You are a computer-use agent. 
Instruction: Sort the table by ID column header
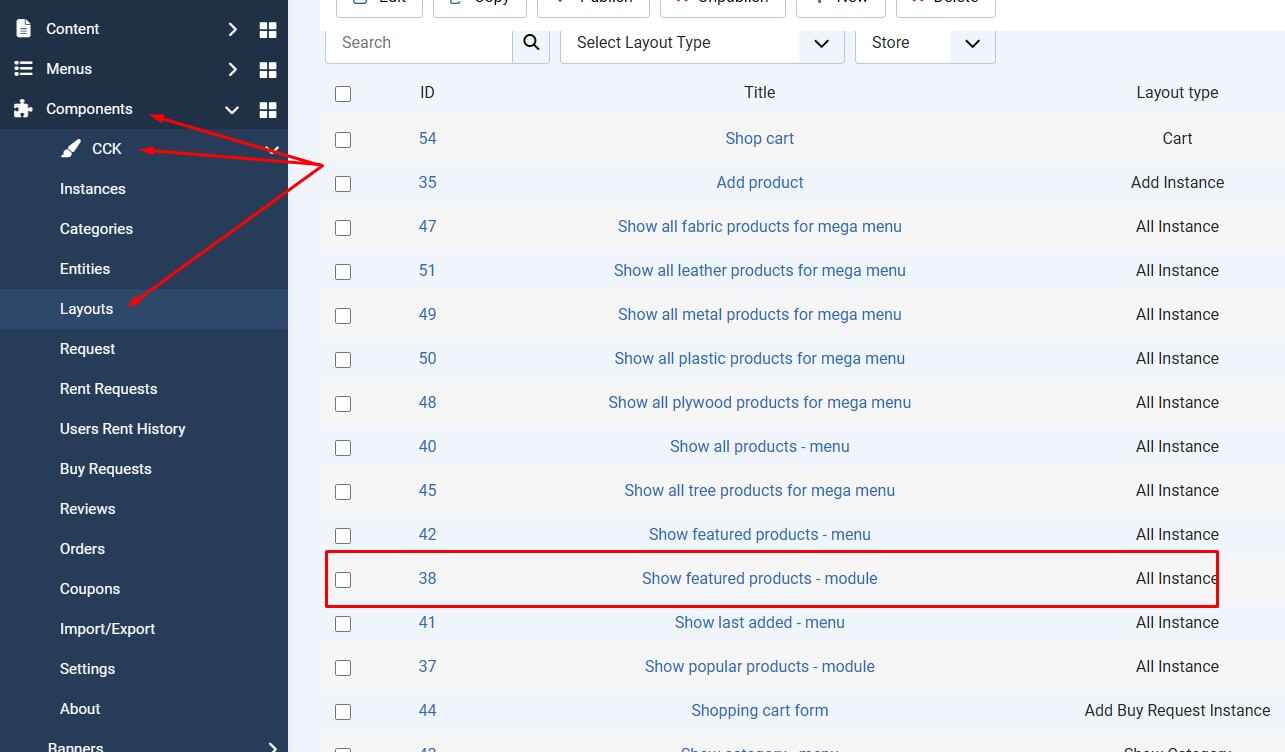tap(427, 93)
